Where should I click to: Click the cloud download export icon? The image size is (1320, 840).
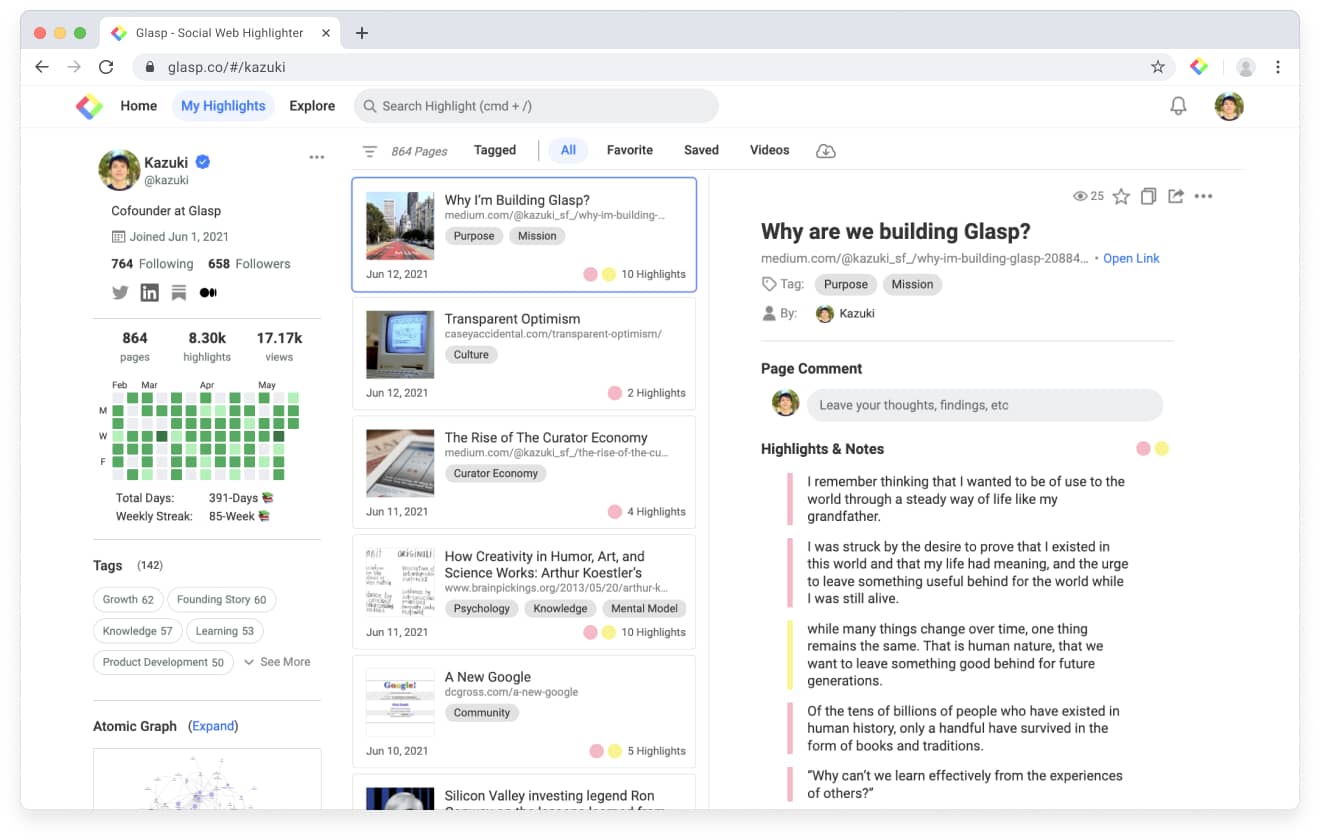pyautogui.click(x=826, y=151)
